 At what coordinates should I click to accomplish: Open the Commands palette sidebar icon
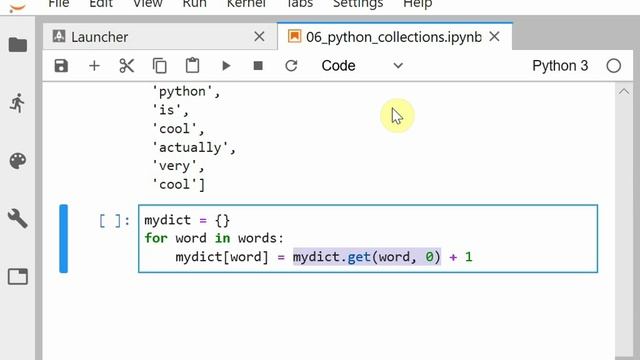pos(18,161)
